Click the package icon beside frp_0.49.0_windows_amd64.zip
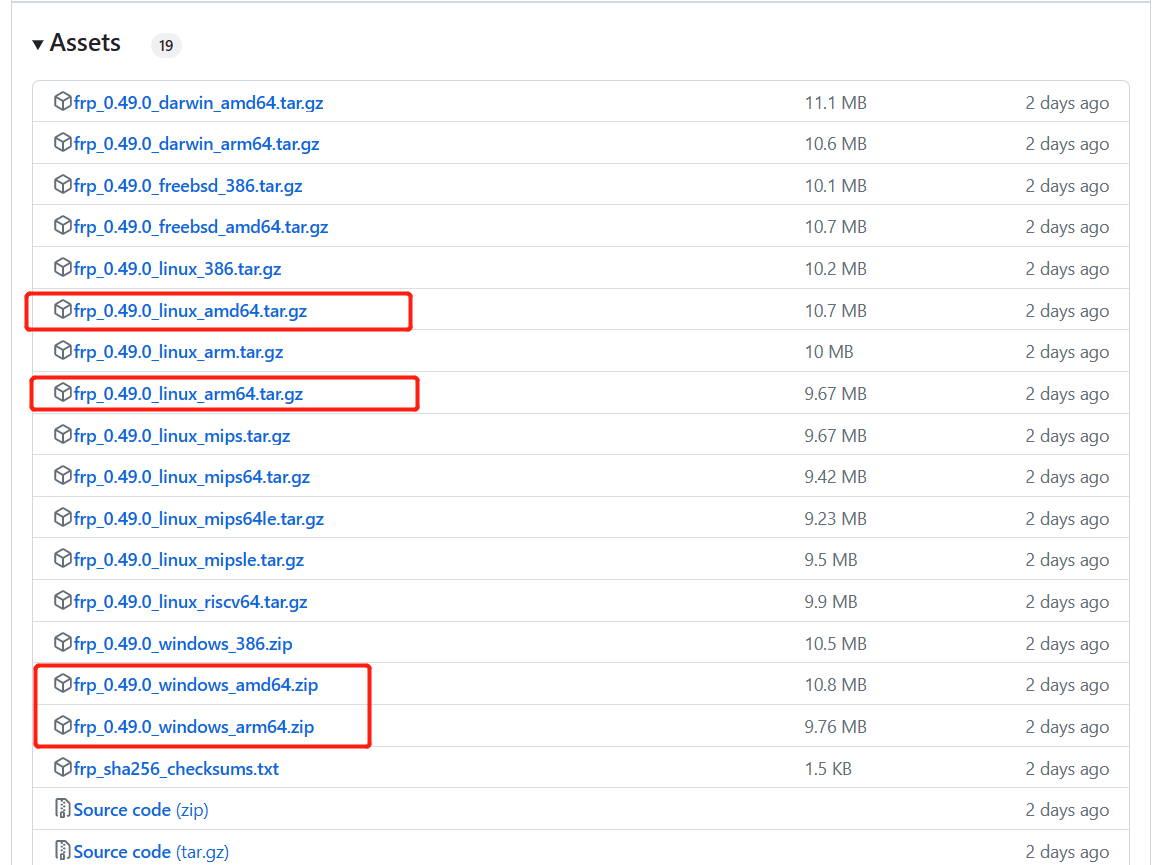Viewport: 1162px width, 865px height. coord(63,684)
